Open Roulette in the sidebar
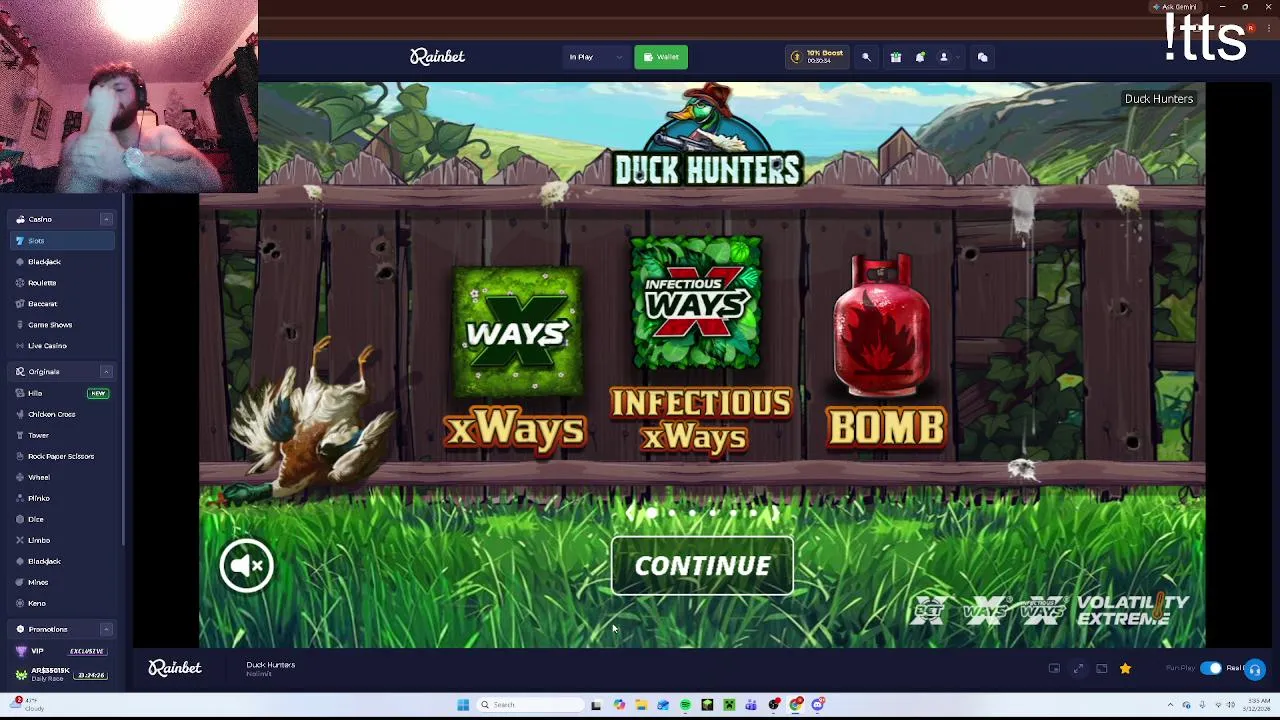This screenshot has height=720, width=1280. pos(62,283)
